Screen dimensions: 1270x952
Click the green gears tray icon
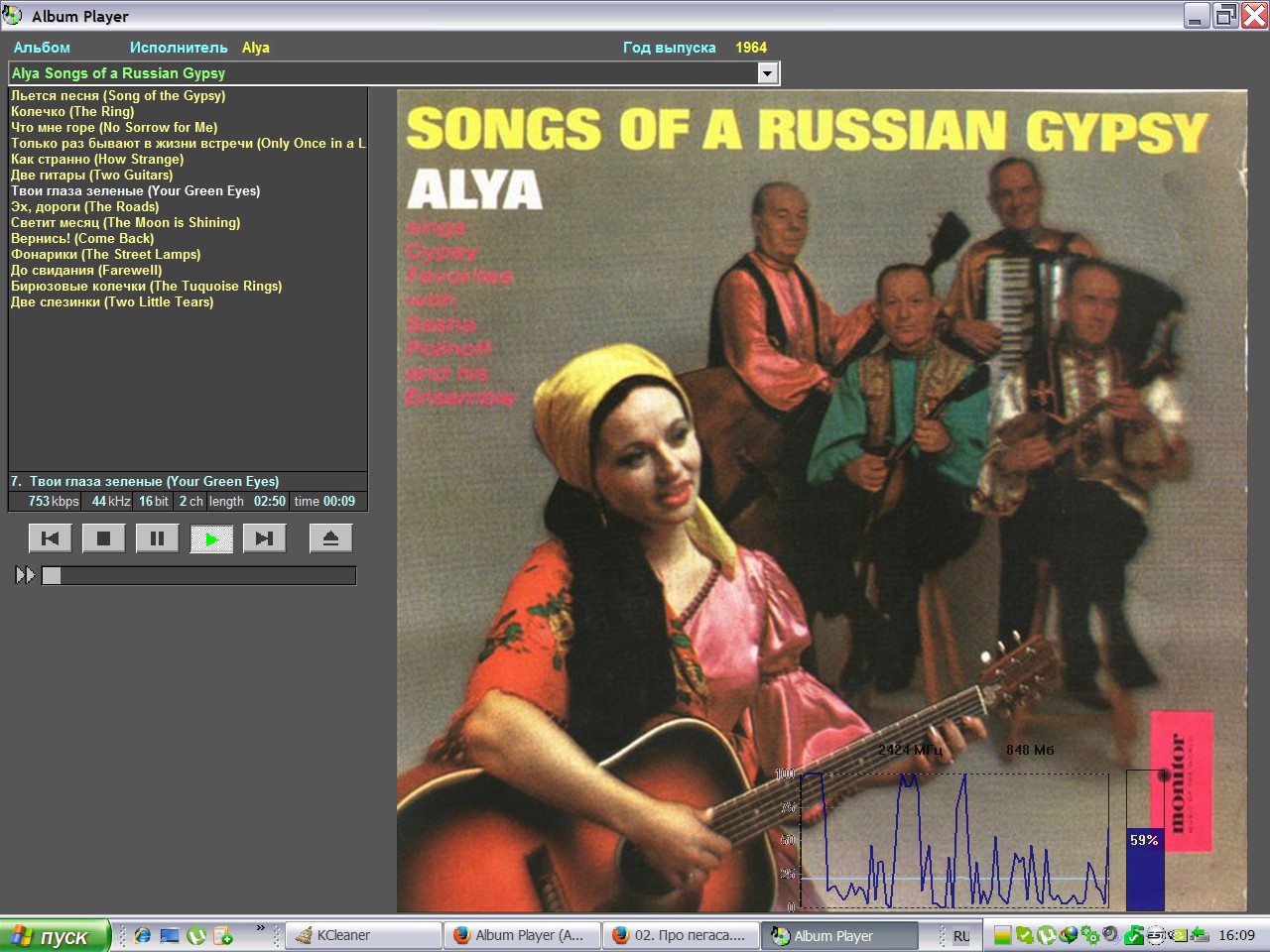(x=1091, y=935)
